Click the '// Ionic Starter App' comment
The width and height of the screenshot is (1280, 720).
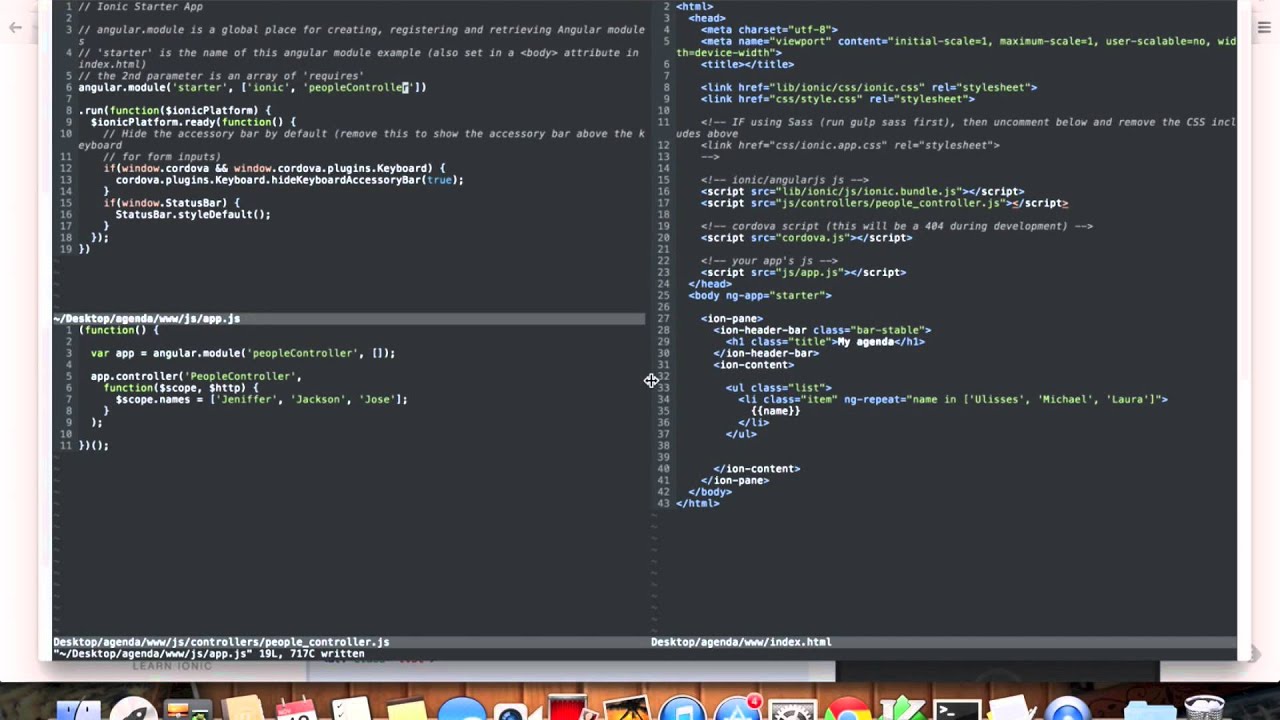[x=140, y=7]
